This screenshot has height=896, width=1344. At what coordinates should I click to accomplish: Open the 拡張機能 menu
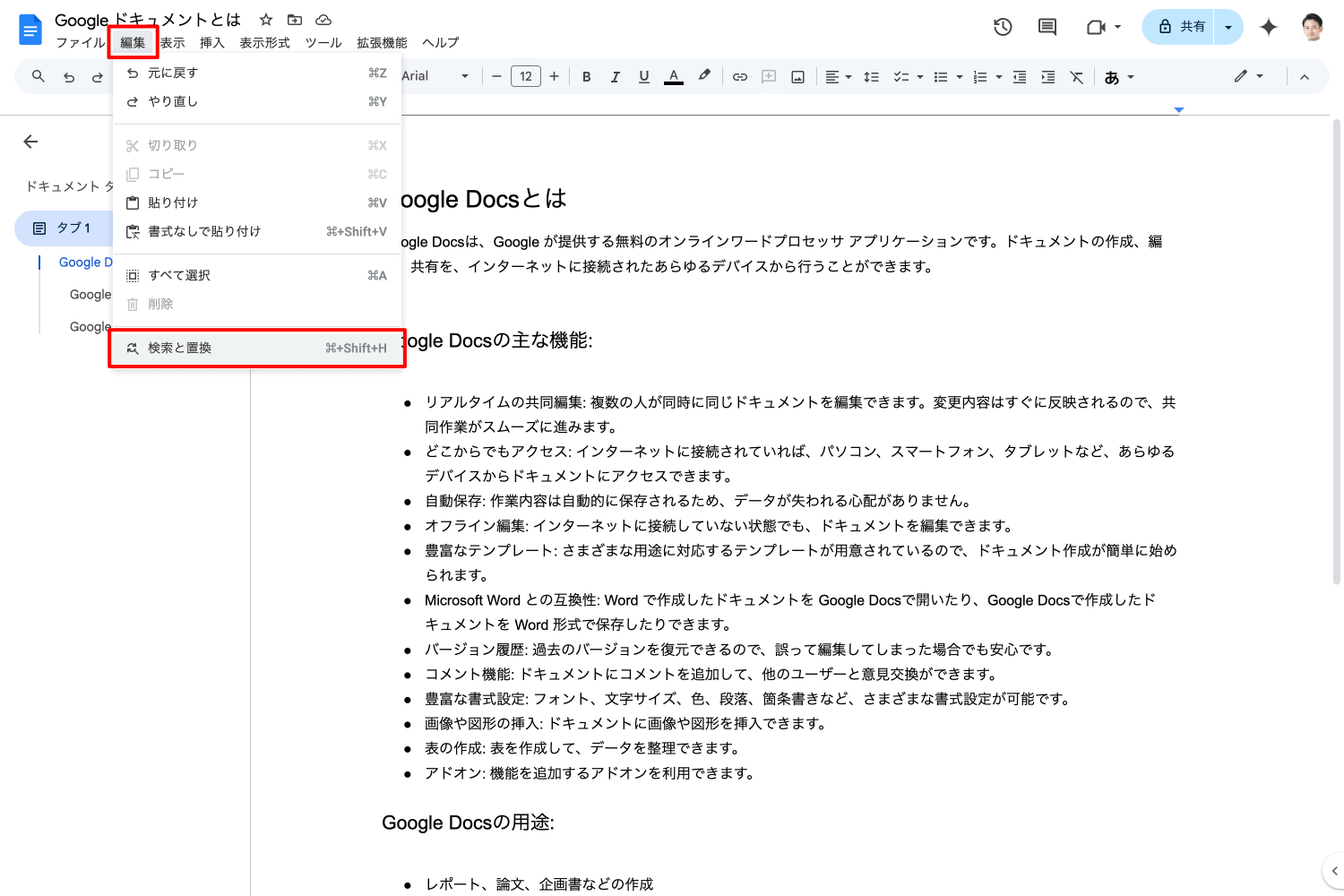tap(382, 42)
